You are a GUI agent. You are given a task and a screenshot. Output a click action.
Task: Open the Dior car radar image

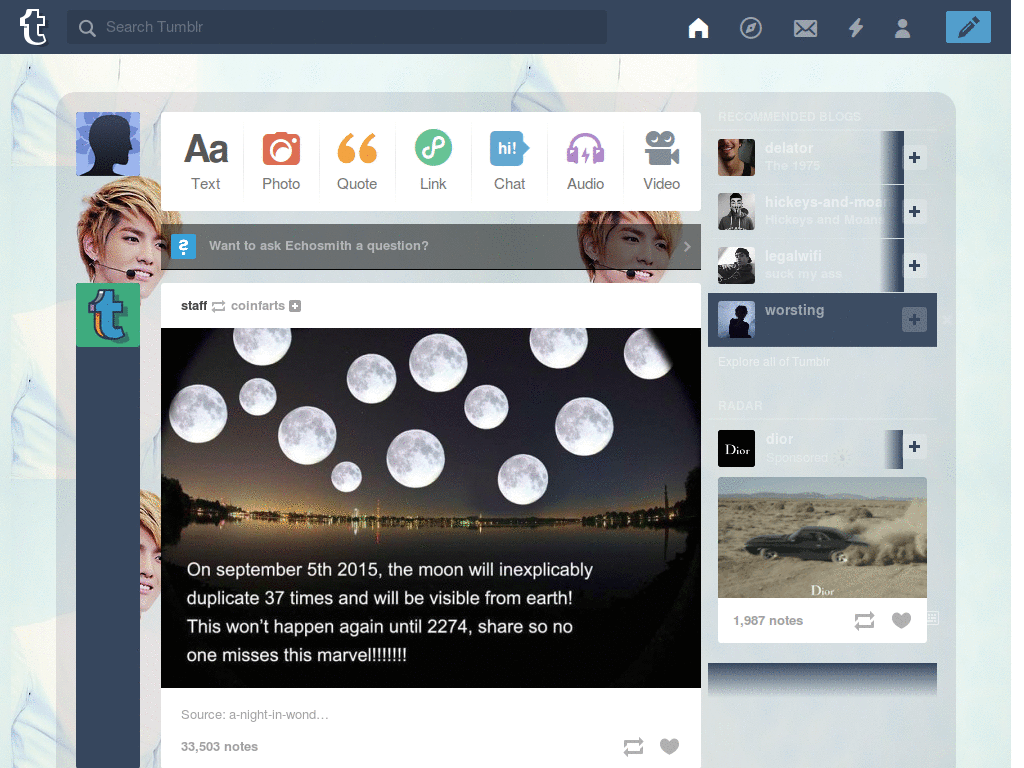pyautogui.click(x=822, y=537)
